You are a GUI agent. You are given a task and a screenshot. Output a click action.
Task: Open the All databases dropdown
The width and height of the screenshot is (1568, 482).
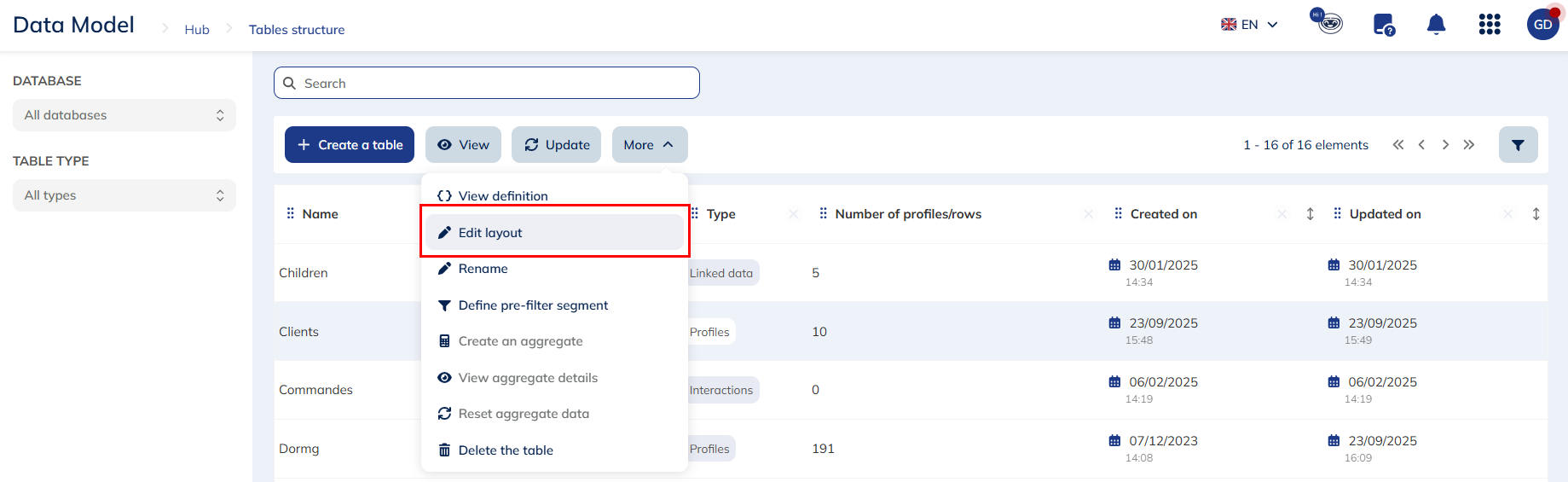coord(124,115)
